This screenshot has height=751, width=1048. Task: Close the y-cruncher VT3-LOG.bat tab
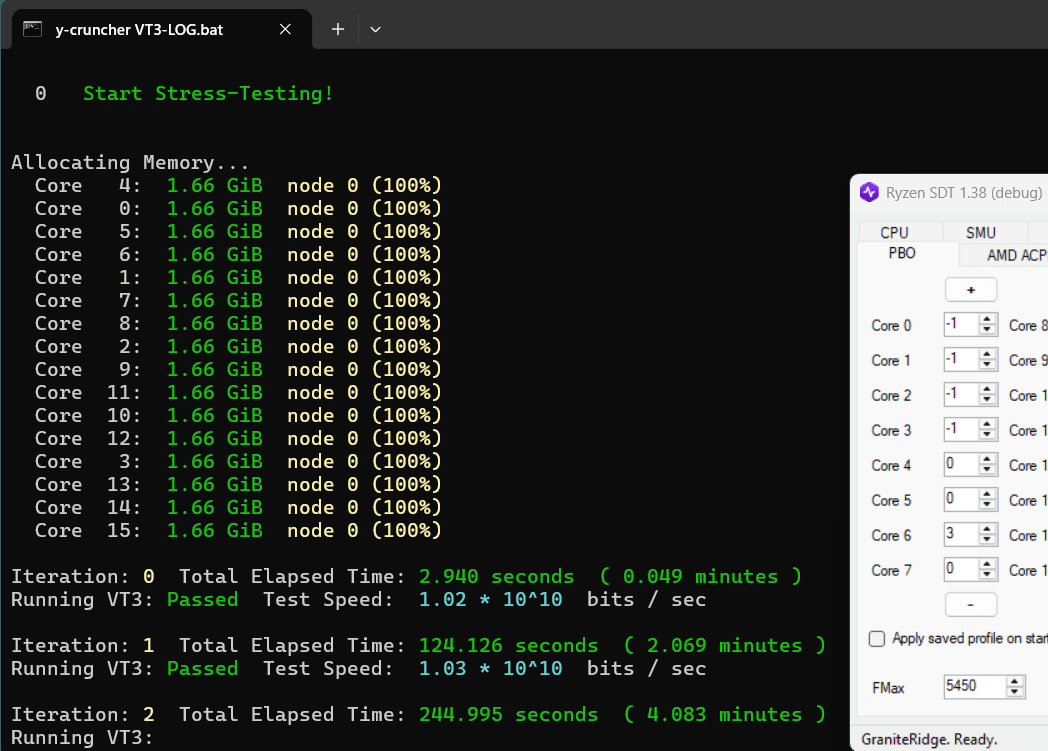(x=285, y=29)
